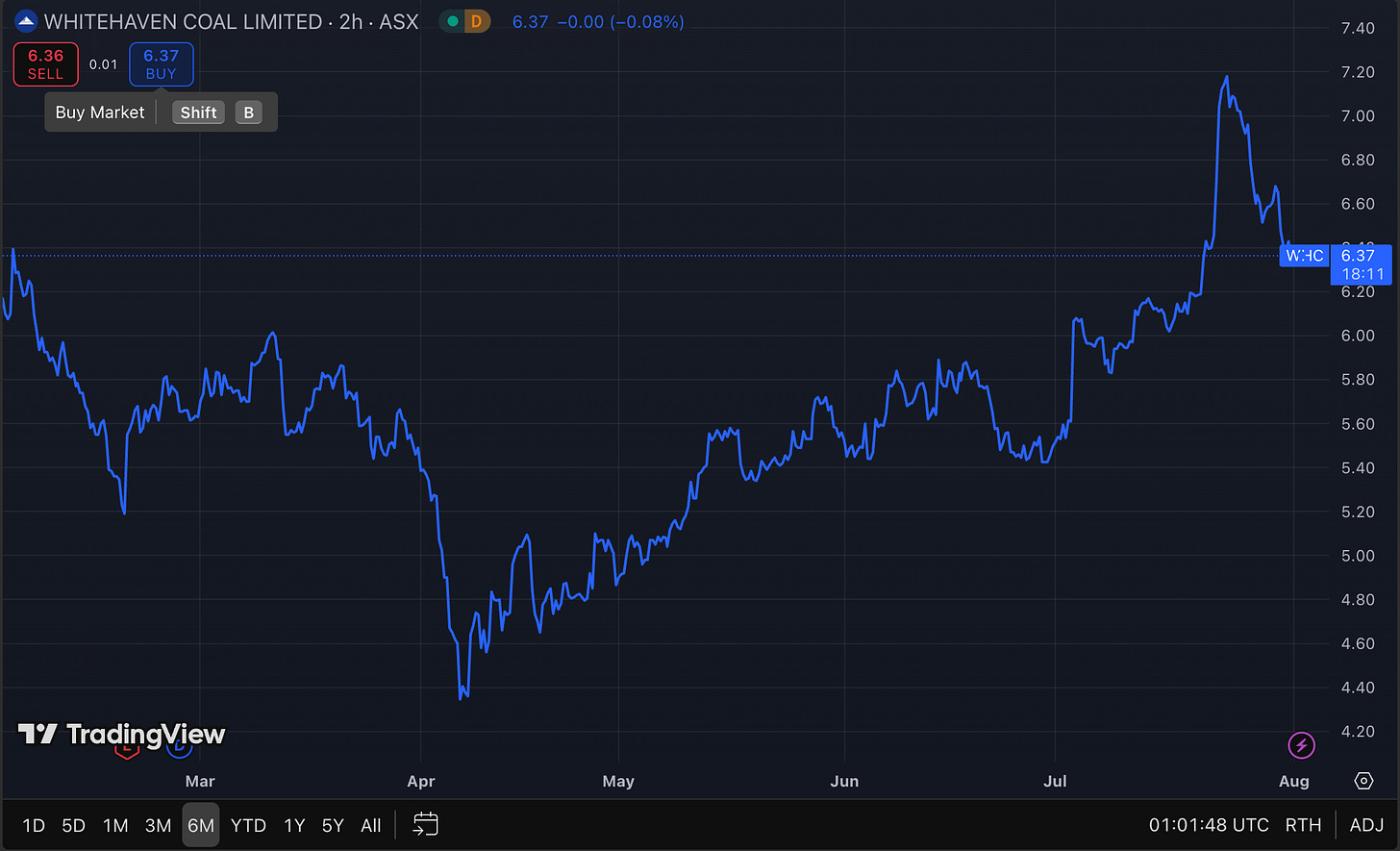Click the 5.20 price axis label
The width and height of the screenshot is (1400, 851).
1358,512
